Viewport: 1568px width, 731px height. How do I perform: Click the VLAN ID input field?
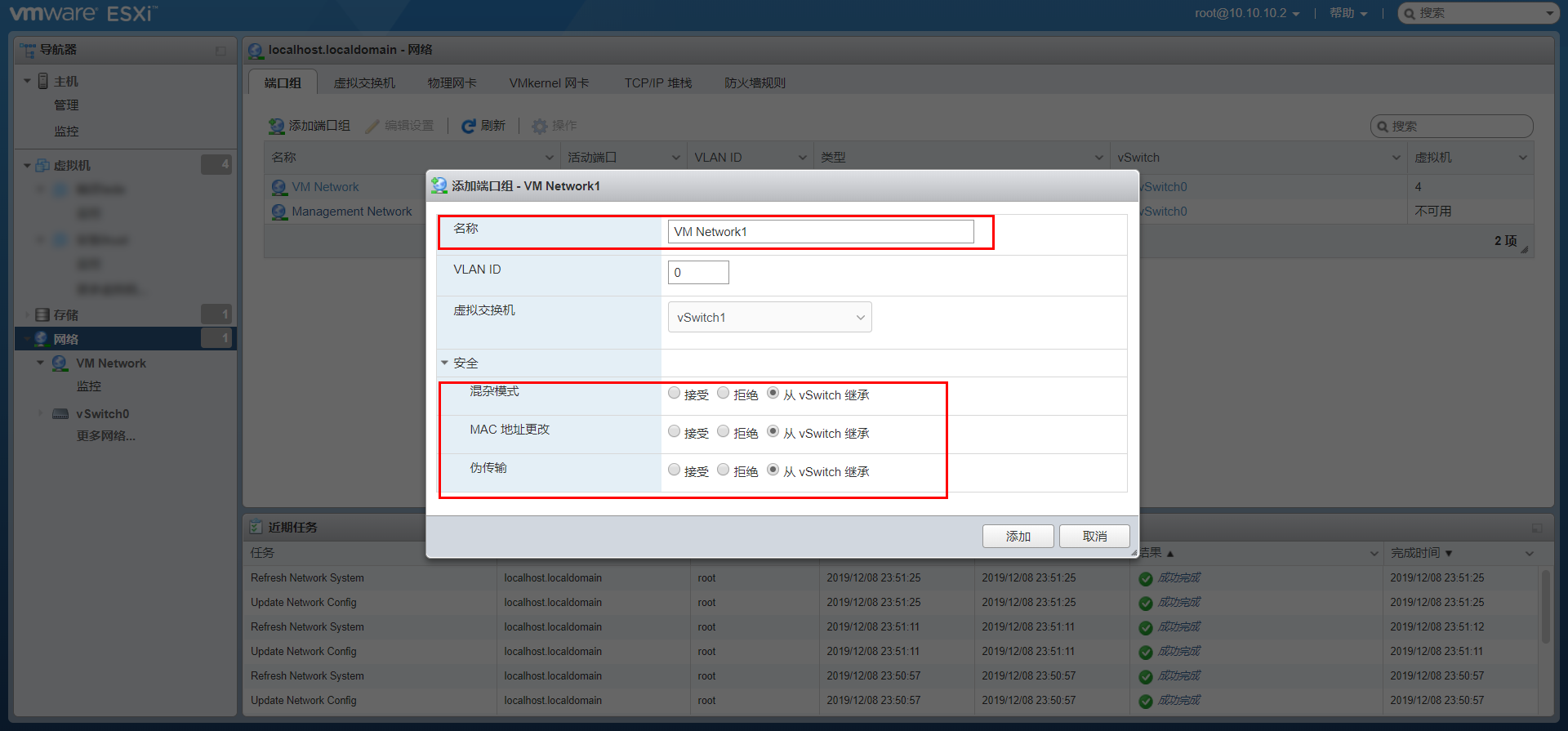698,273
